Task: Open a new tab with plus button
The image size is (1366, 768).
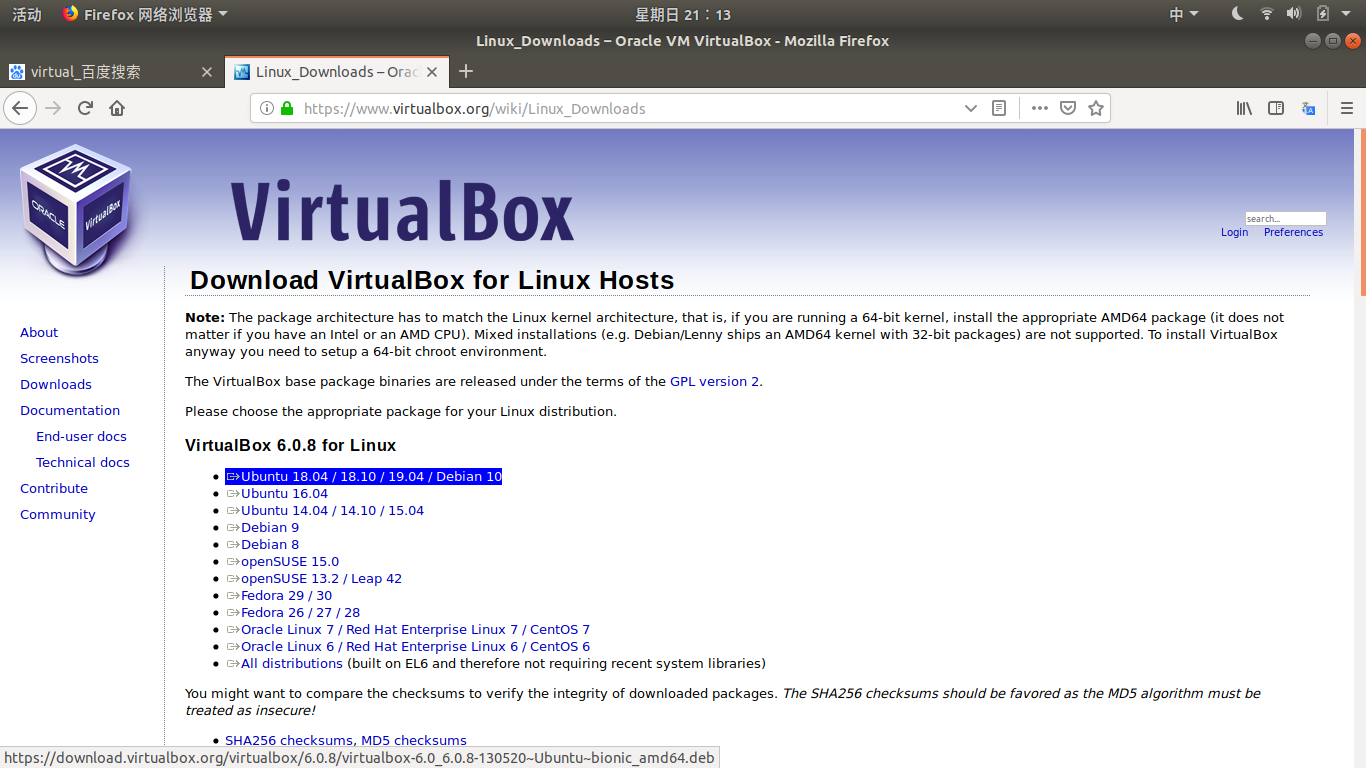Action: pos(465,71)
